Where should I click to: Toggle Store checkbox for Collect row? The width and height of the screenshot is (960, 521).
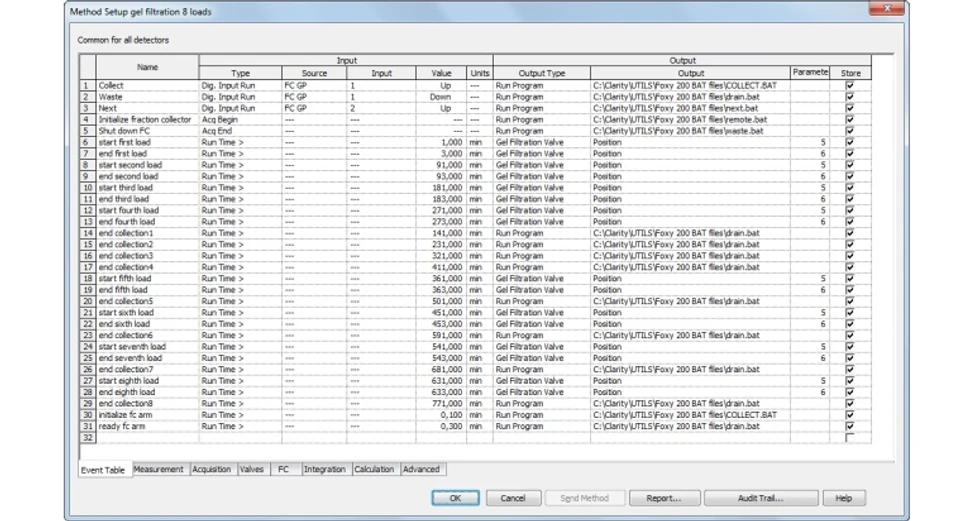click(850, 86)
